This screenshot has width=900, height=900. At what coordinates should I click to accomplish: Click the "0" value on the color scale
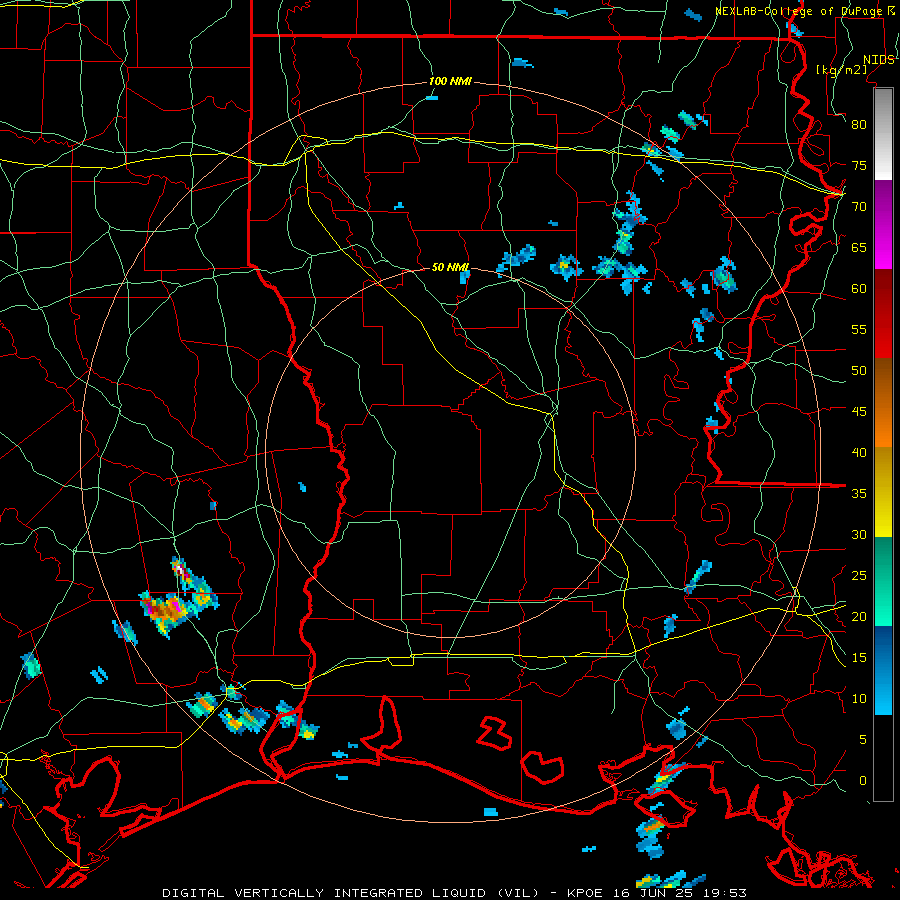pos(863,781)
